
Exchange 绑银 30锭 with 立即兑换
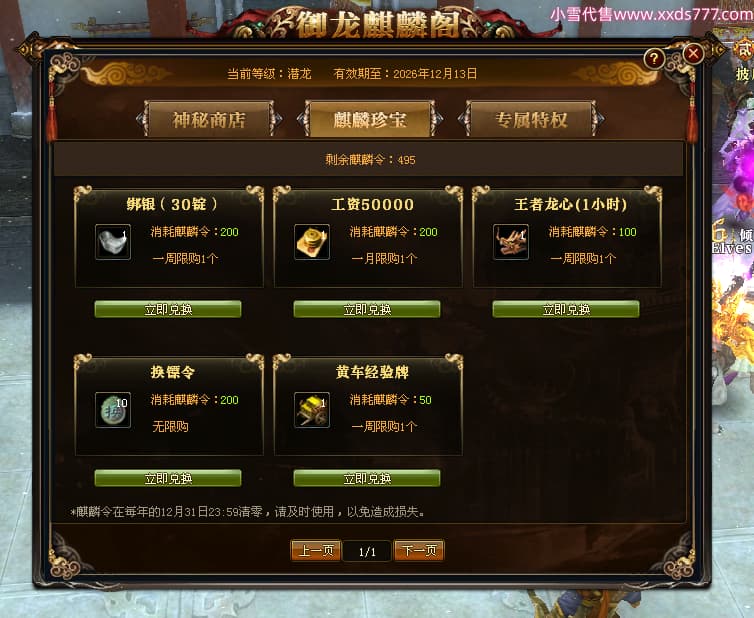(x=168, y=309)
